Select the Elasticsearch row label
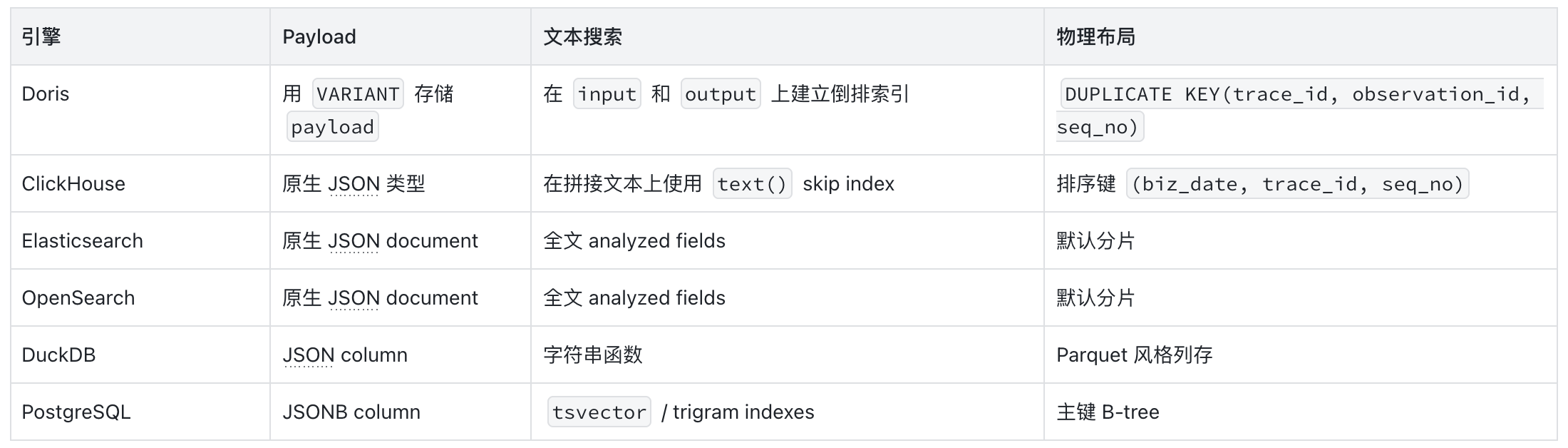The image size is (1568, 448). click(x=83, y=241)
